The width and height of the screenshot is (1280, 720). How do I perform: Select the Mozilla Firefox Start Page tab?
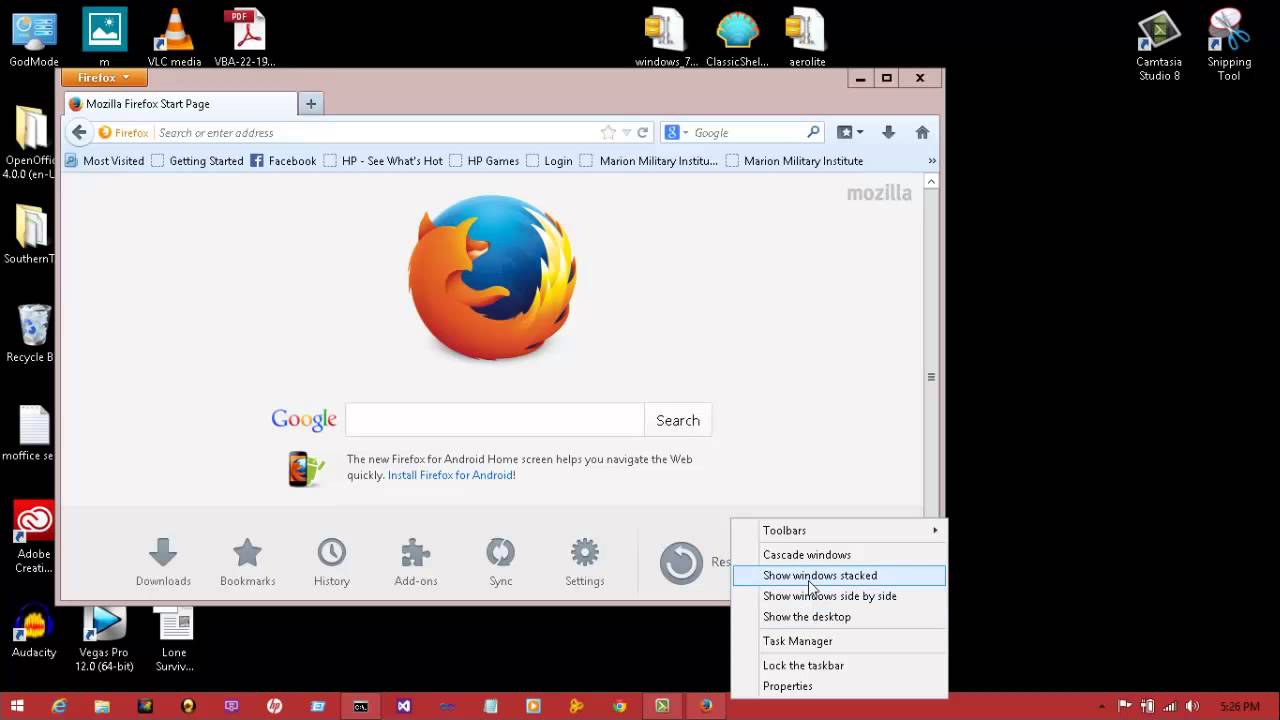click(181, 104)
